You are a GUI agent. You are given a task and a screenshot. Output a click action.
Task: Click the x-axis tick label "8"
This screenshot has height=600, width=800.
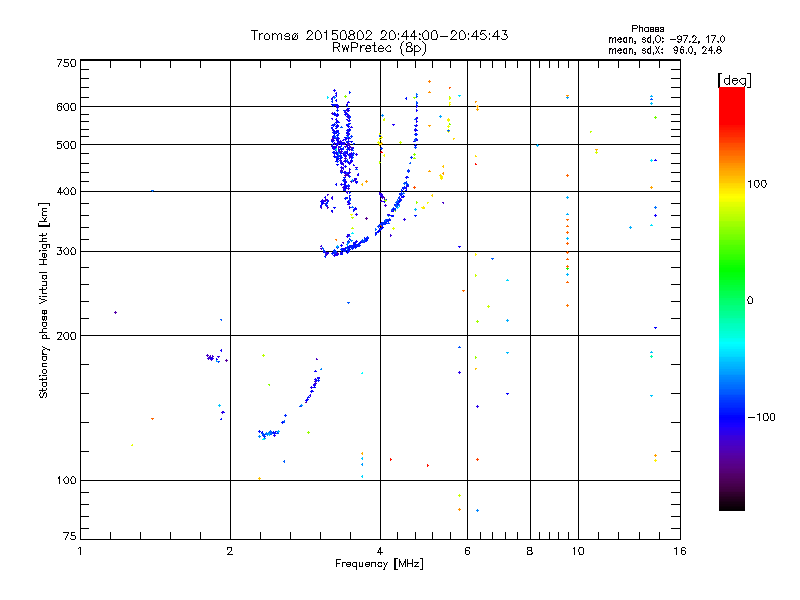click(x=530, y=551)
